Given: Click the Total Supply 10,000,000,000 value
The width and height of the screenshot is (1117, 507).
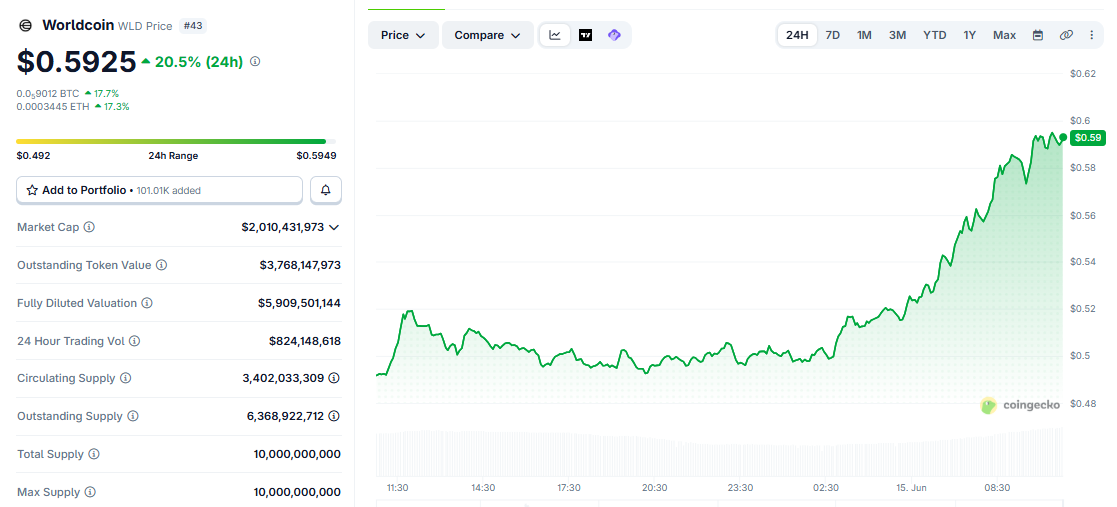Looking at the screenshot, I should (x=297, y=454).
